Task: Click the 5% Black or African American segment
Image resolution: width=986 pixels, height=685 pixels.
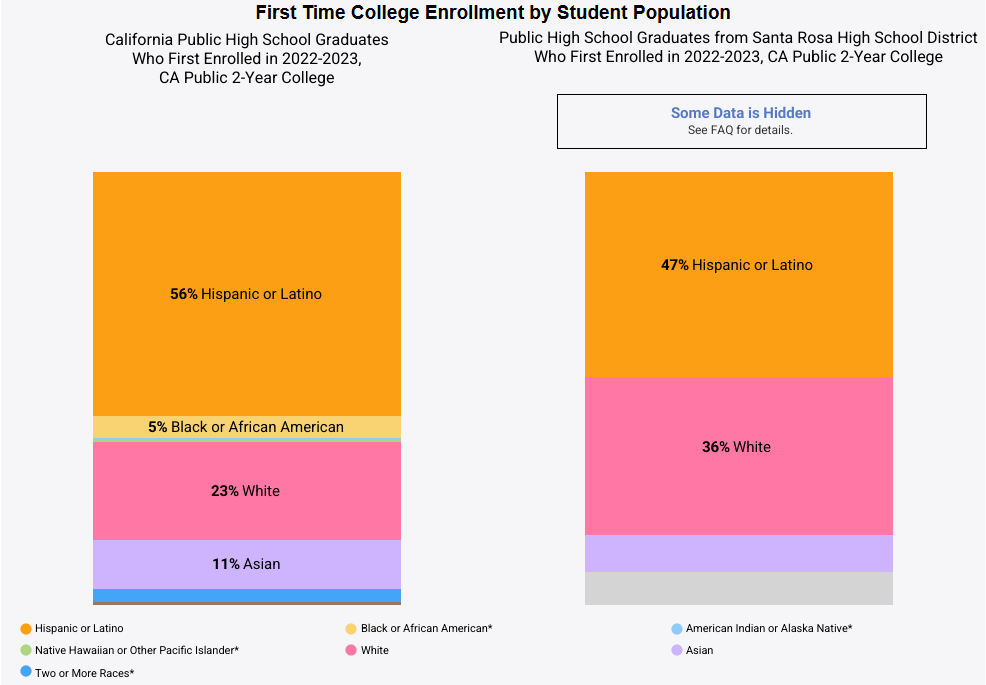Action: [246, 427]
